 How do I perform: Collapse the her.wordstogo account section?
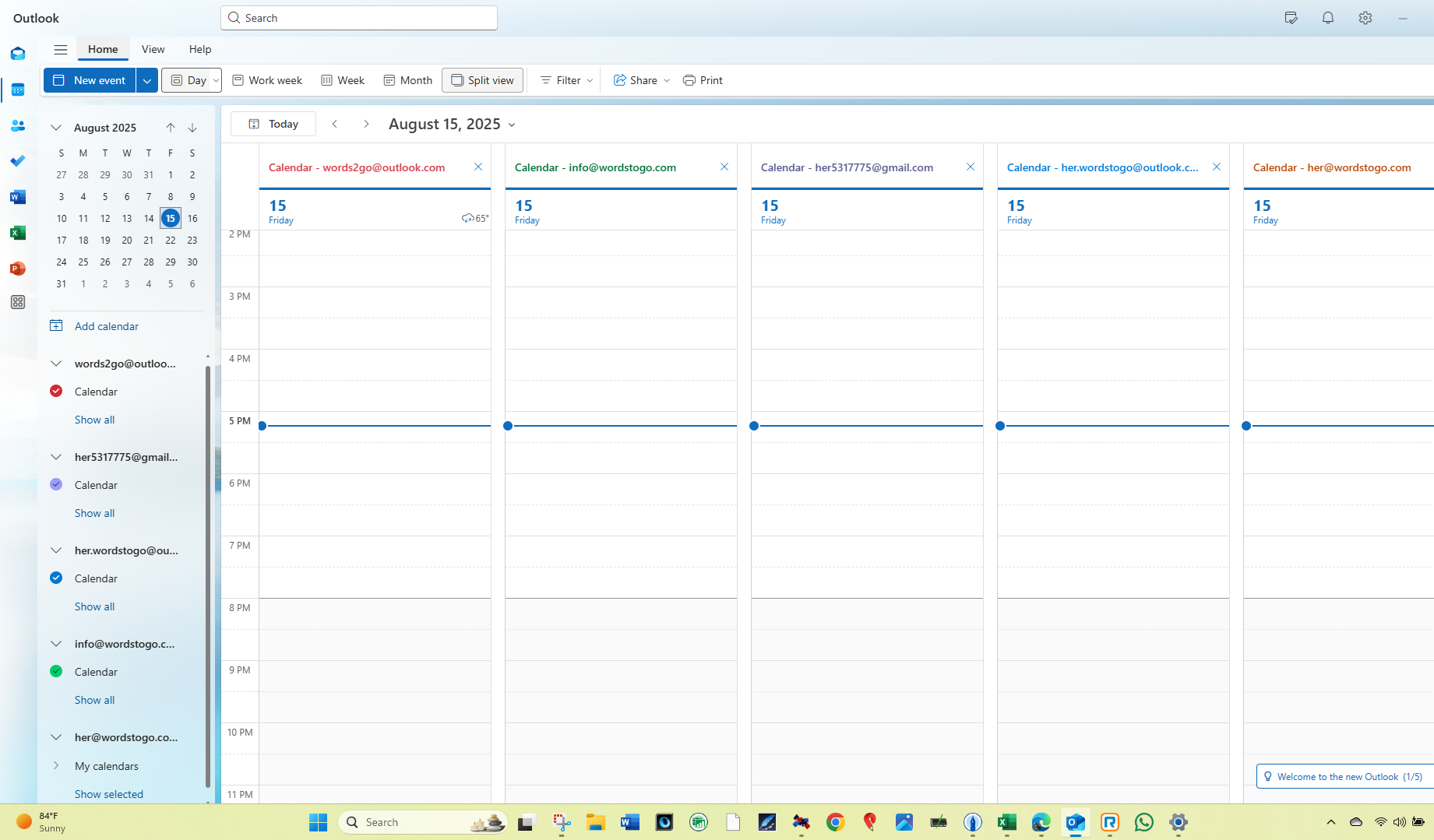[x=55, y=550]
